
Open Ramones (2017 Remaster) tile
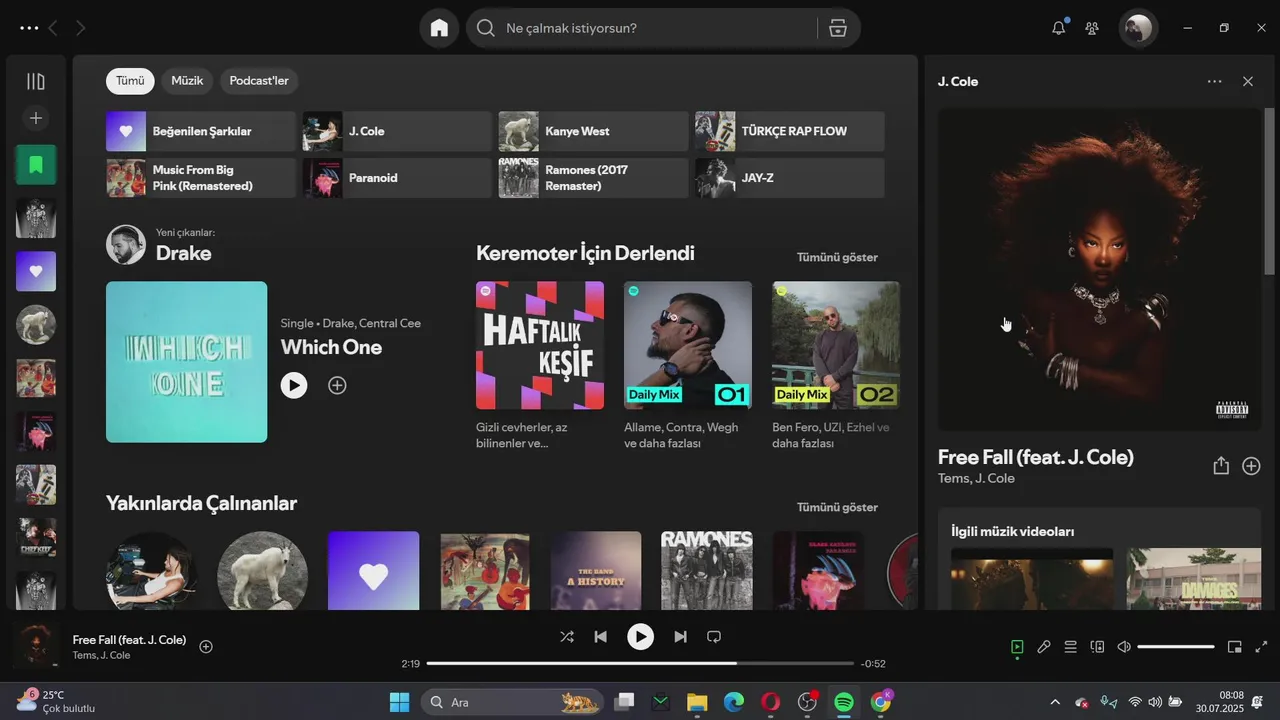[593, 178]
